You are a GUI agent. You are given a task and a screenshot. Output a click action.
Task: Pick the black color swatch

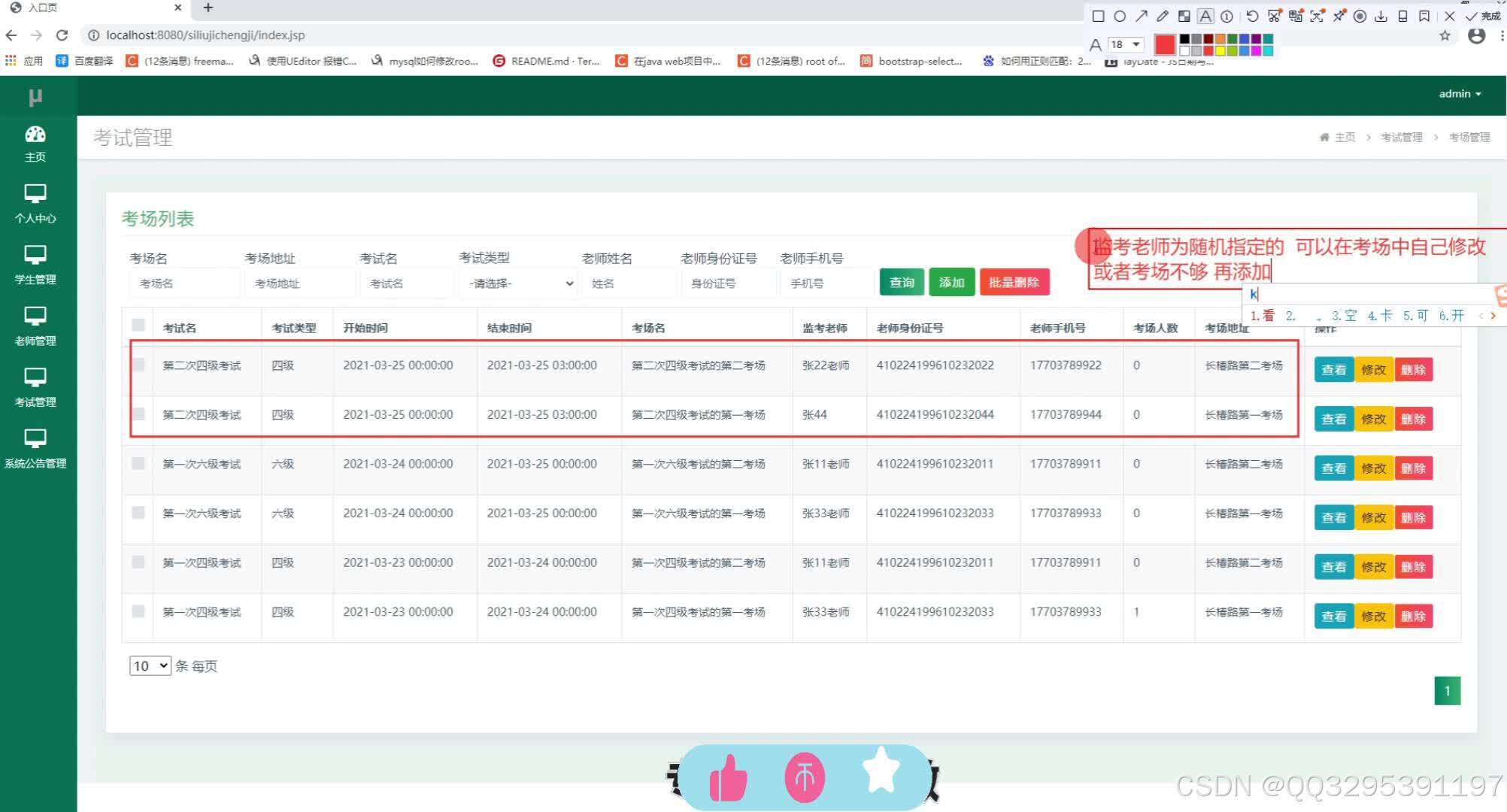[x=1184, y=39]
